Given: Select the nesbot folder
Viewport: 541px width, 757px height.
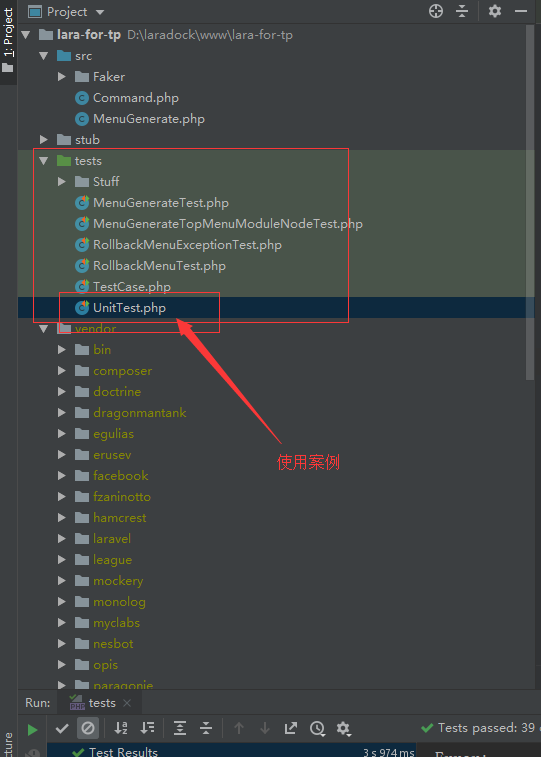Looking at the screenshot, I should (113, 644).
